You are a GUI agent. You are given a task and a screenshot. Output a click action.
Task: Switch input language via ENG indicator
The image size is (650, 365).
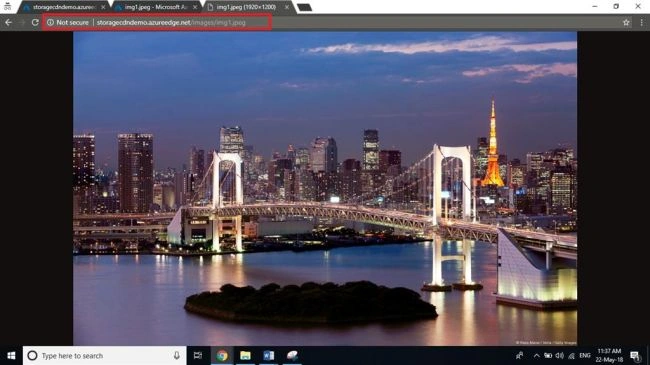tap(585, 355)
